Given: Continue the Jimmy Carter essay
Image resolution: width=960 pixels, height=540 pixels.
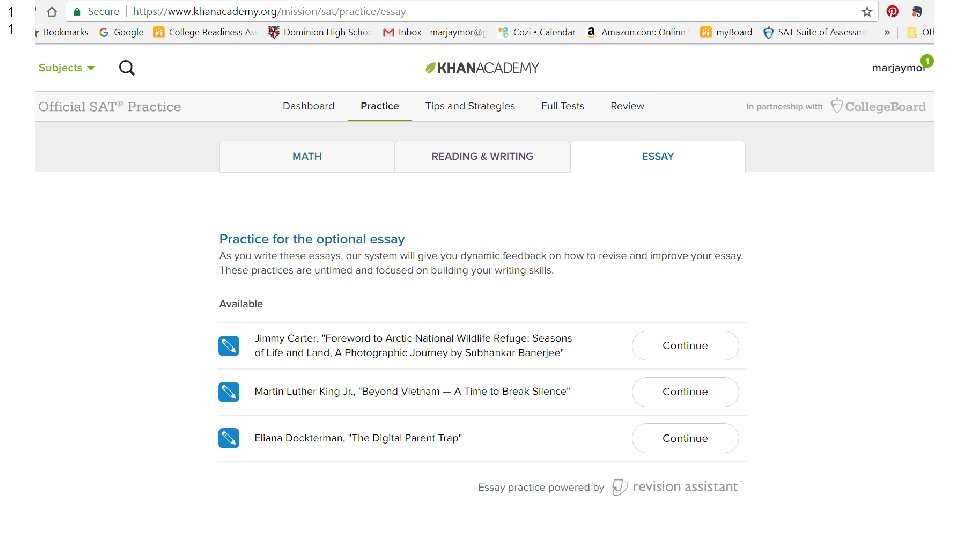Looking at the screenshot, I should (x=685, y=346).
